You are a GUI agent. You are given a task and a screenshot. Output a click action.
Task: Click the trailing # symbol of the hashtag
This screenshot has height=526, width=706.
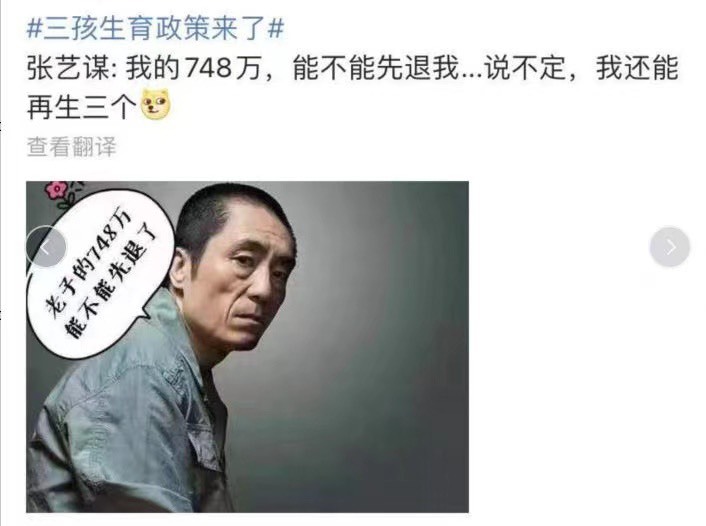[x=276, y=29]
